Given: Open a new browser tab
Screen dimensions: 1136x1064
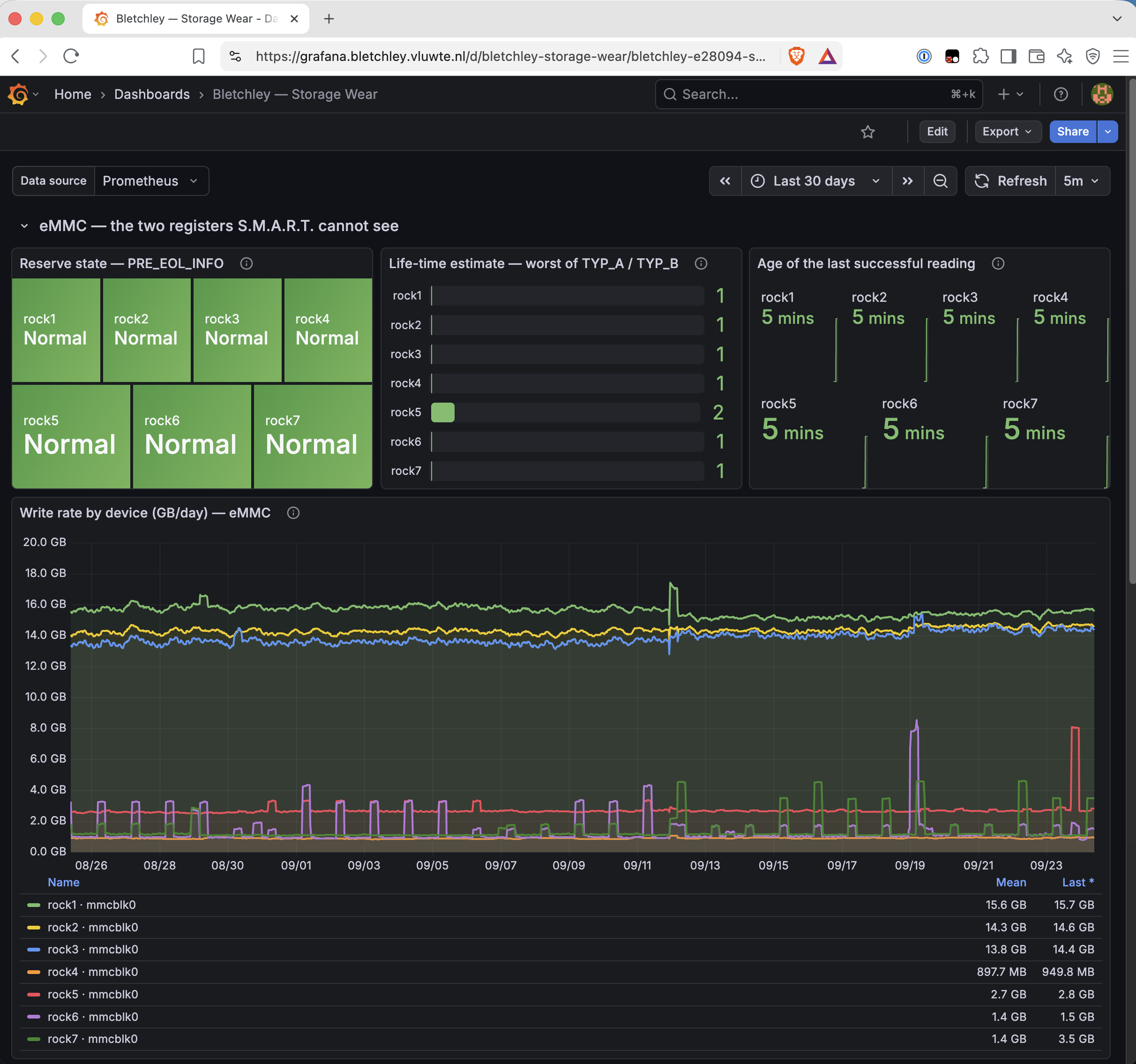Looking at the screenshot, I should [329, 19].
